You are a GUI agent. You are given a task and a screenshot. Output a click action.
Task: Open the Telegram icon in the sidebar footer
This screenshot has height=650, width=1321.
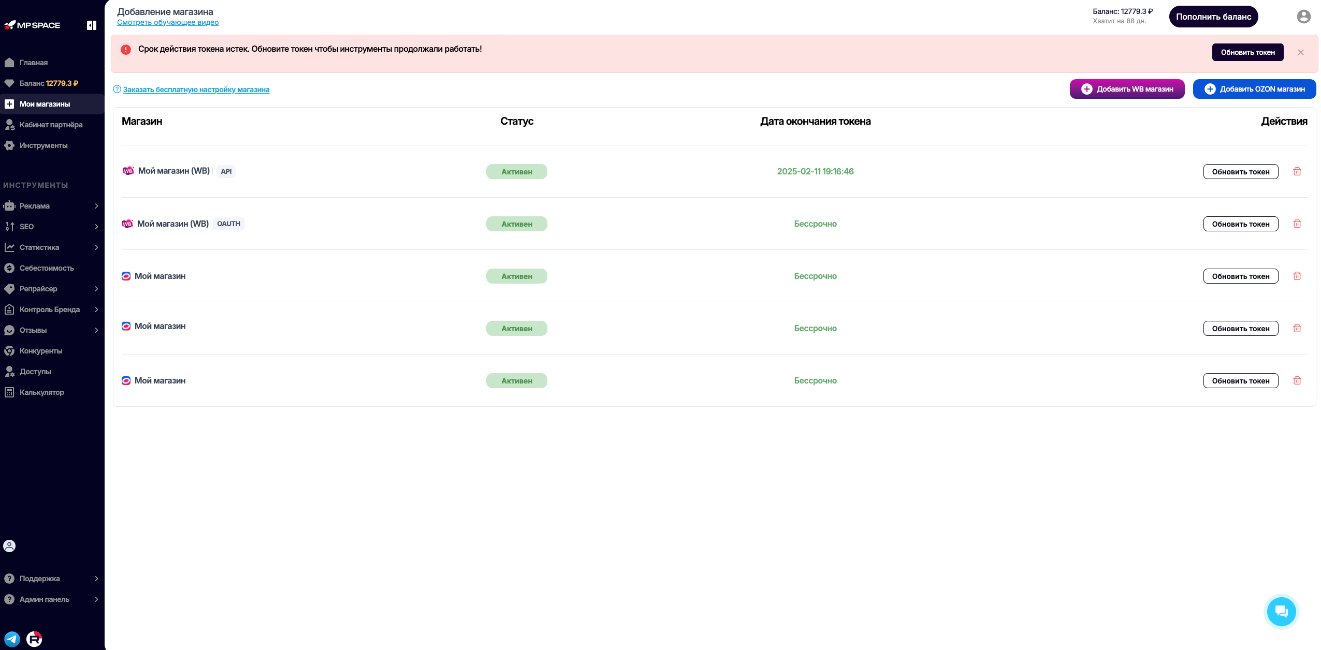tap(12, 638)
